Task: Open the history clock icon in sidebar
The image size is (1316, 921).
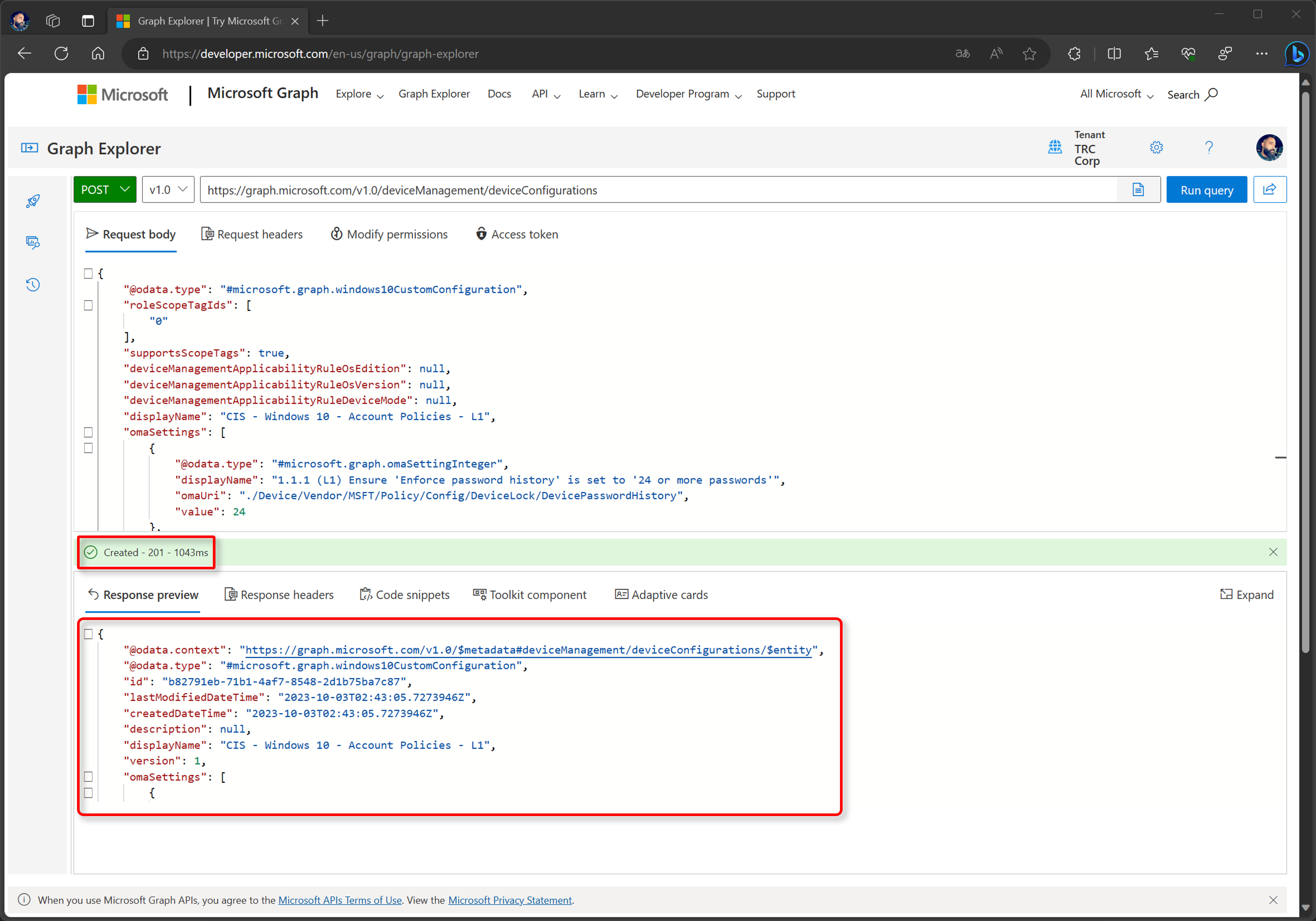Action: click(33, 285)
